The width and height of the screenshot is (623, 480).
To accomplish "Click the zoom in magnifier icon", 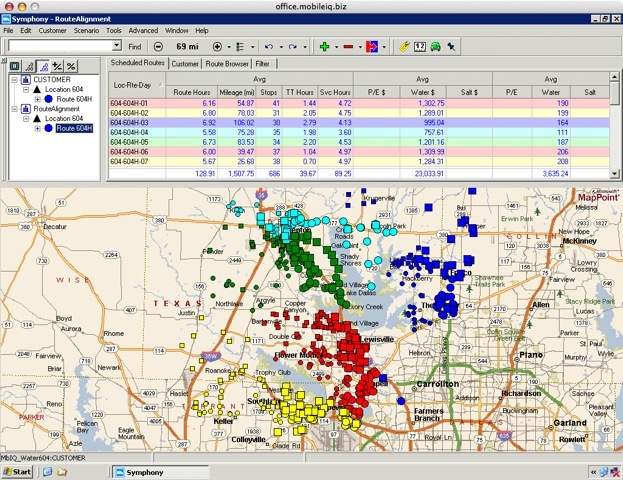I will (217, 46).
